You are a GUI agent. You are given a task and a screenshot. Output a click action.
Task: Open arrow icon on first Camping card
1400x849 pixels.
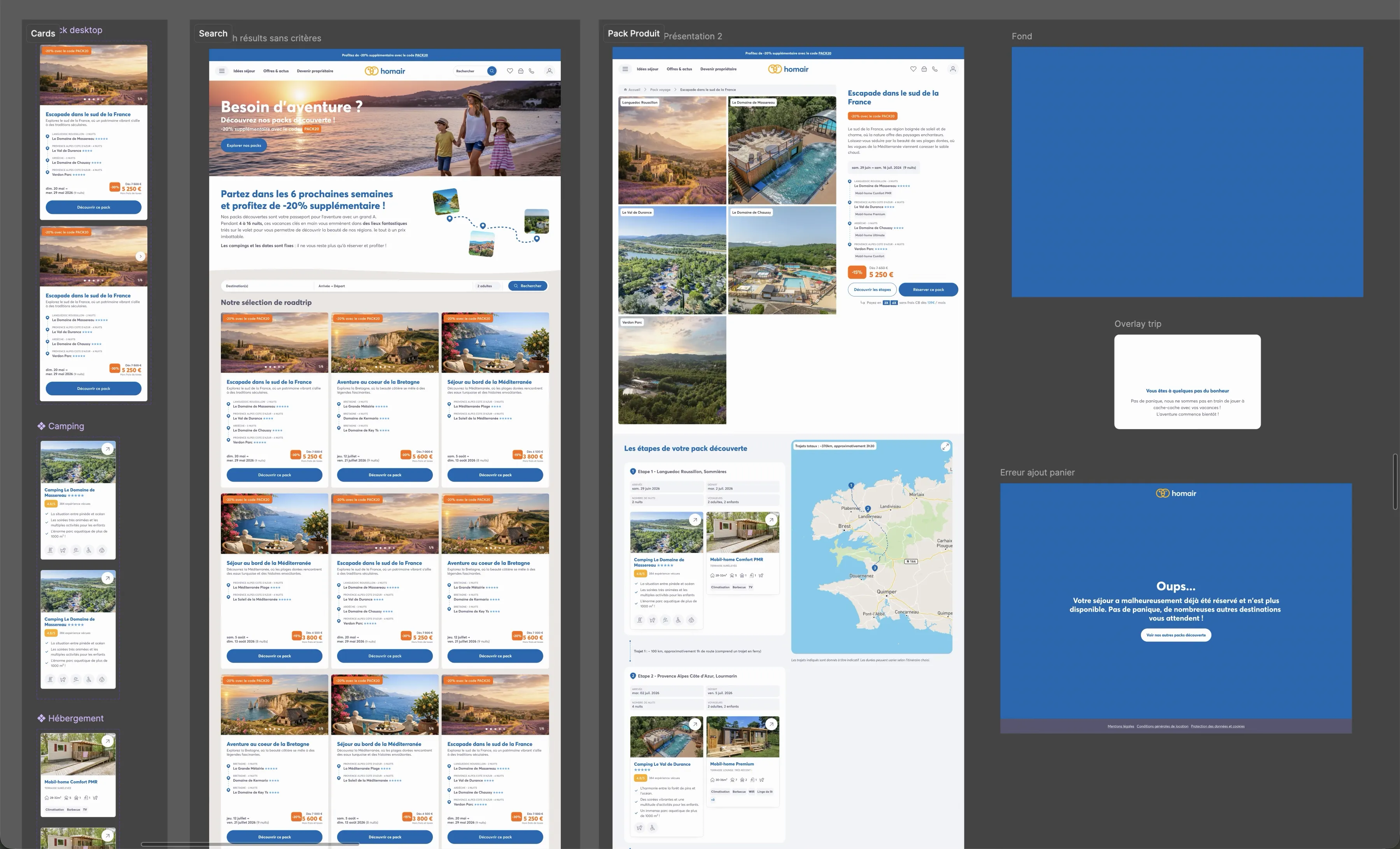[107, 449]
